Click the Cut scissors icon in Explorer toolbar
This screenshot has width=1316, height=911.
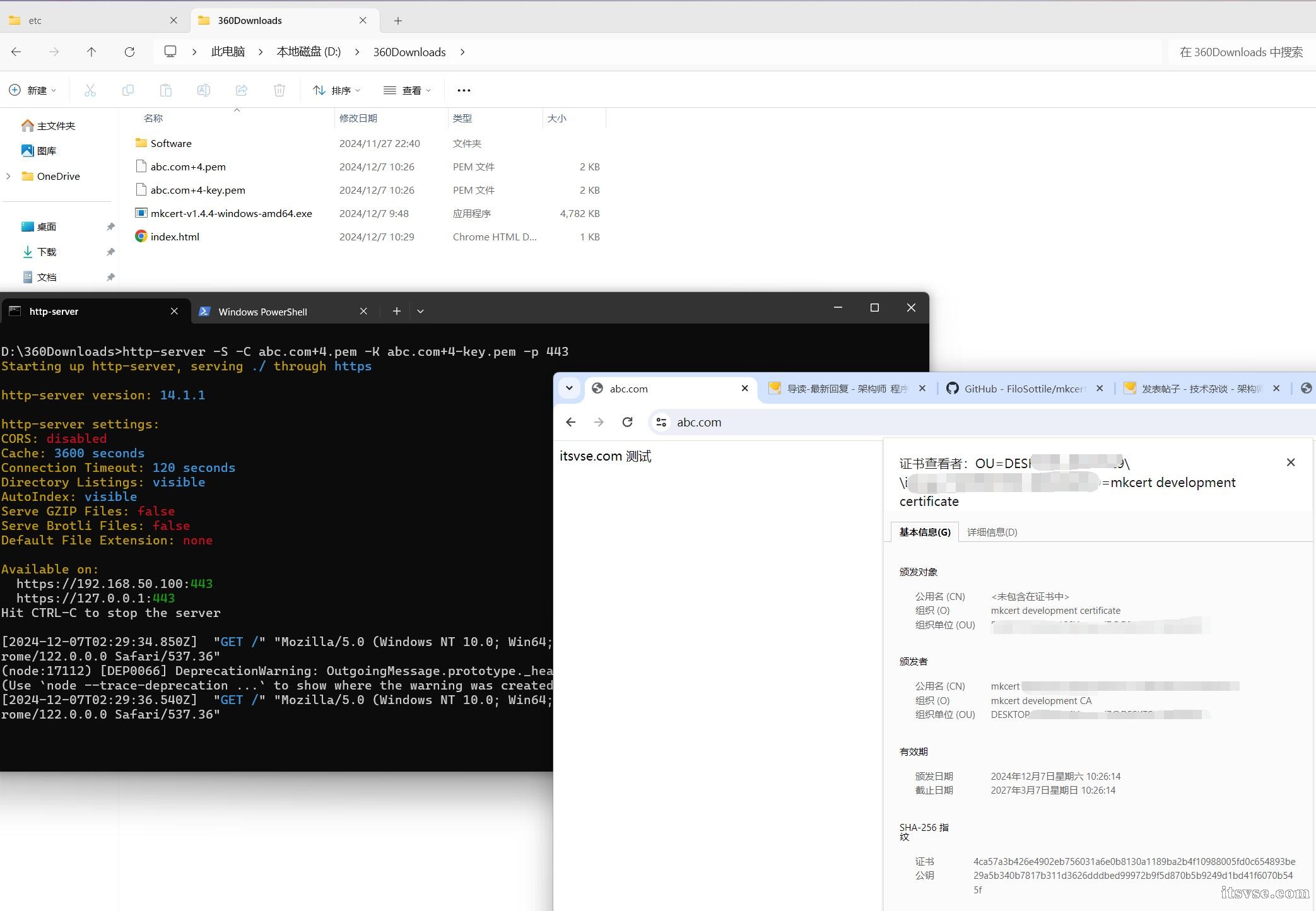90,90
